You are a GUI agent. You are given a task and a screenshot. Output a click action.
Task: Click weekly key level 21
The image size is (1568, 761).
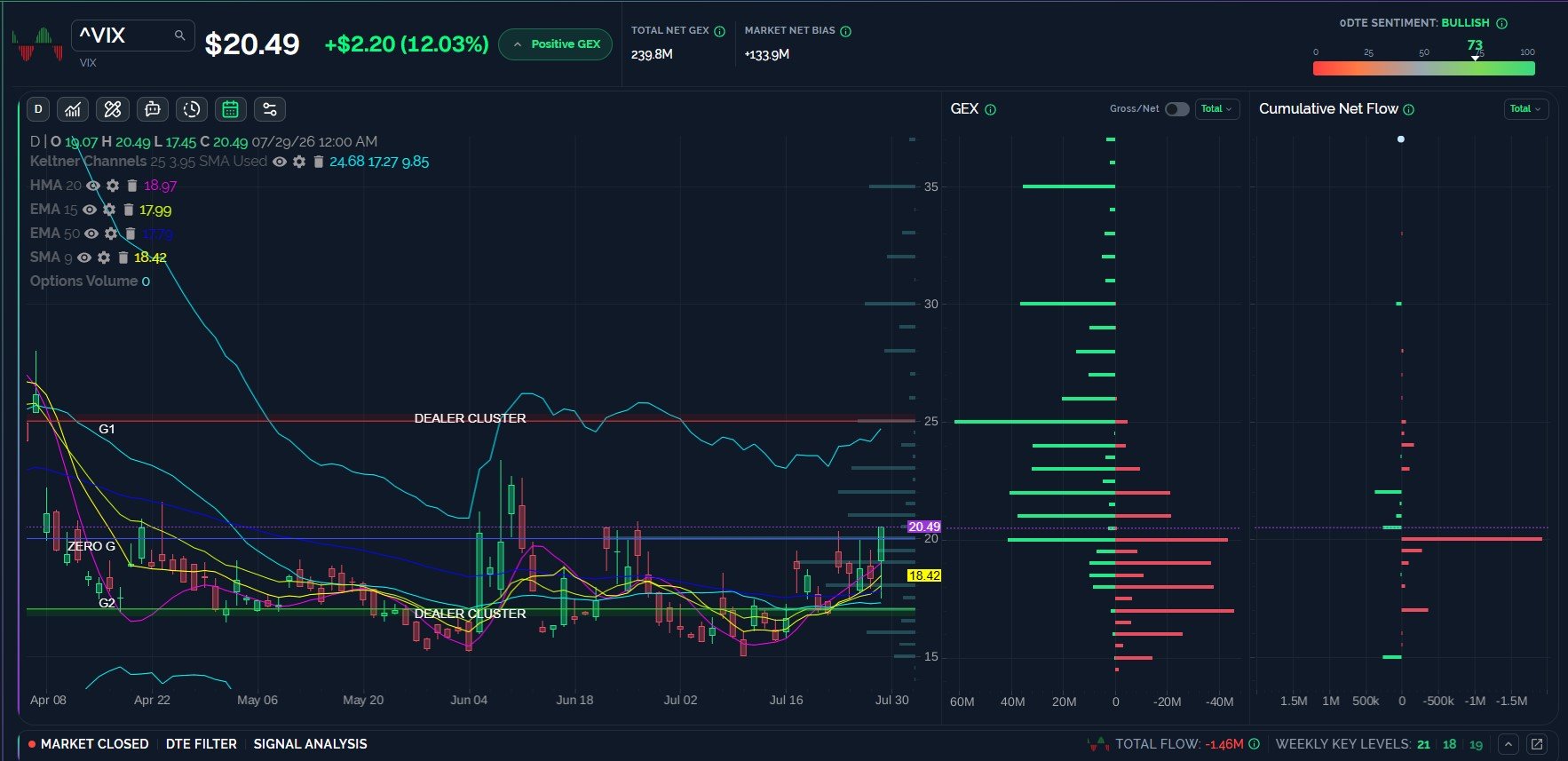(x=1423, y=744)
